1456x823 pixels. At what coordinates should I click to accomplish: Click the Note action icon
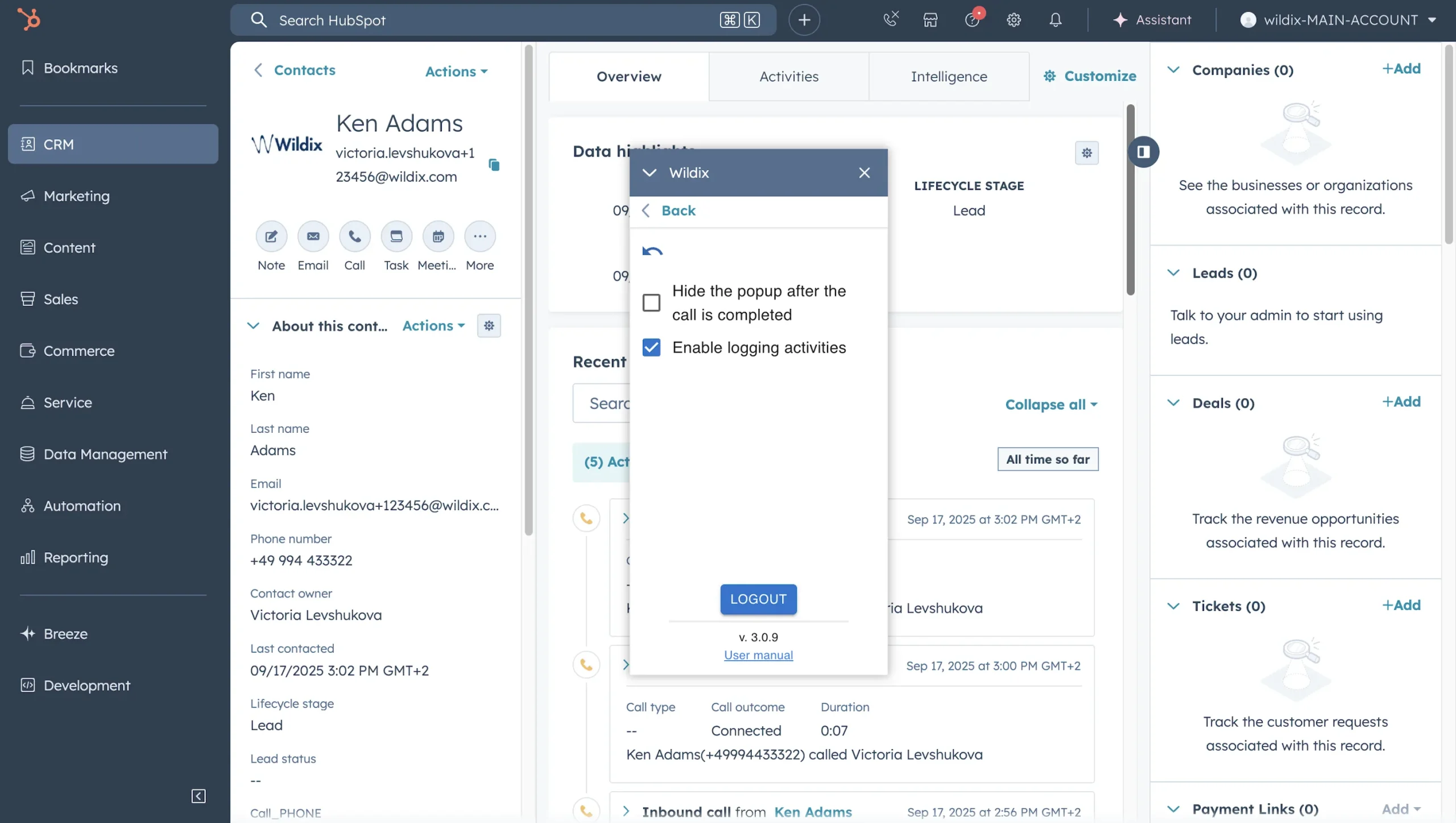271,236
